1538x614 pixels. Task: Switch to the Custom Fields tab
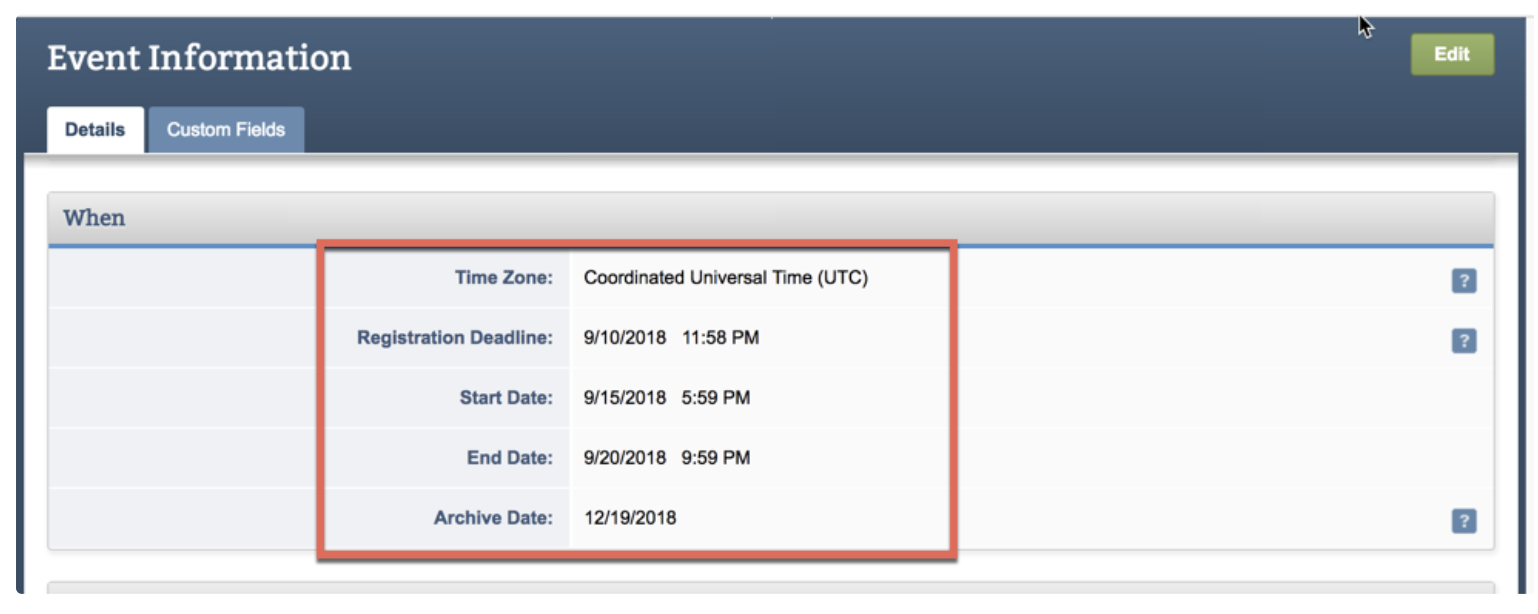(226, 130)
